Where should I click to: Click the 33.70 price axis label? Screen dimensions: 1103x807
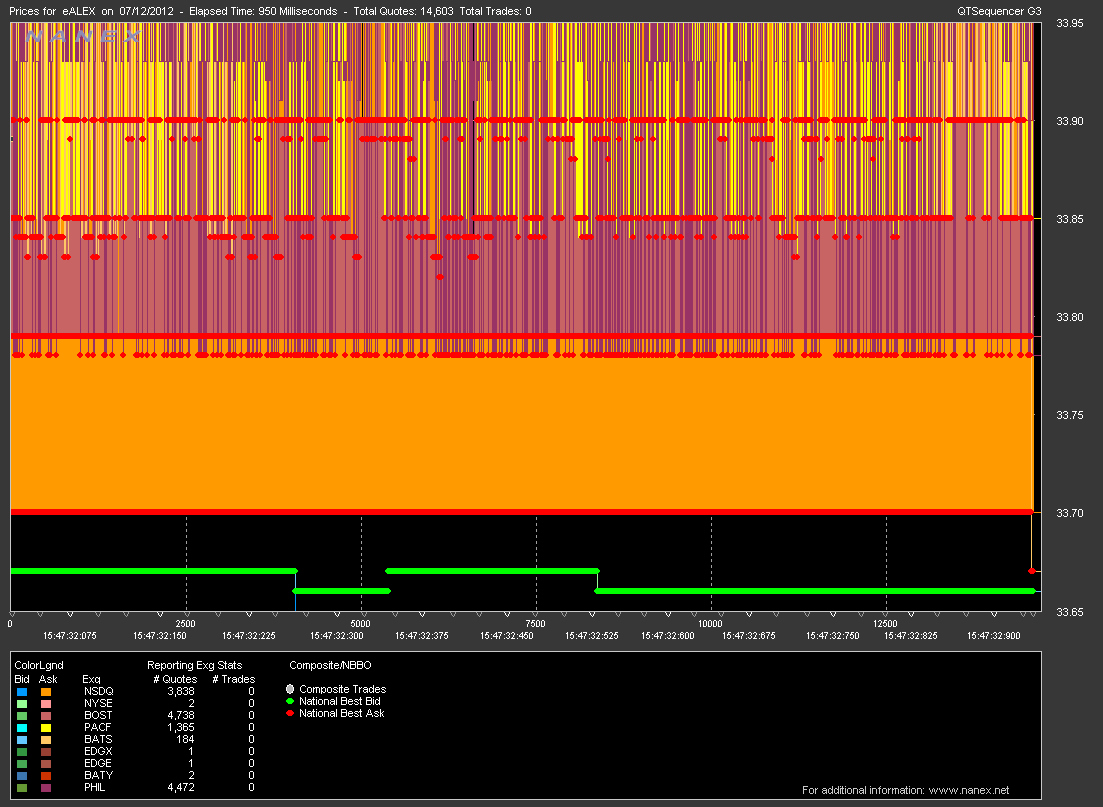pos(1070,514)
